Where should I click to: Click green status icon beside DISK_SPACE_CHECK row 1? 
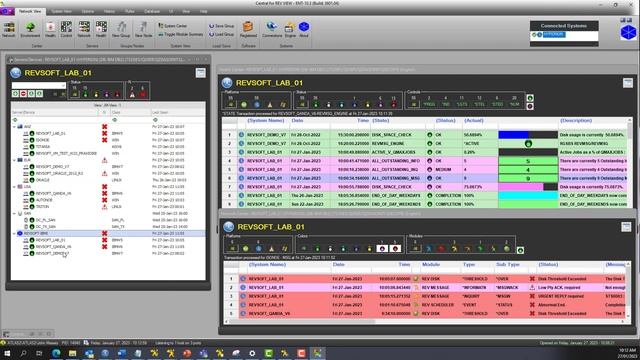coord(429,135)
